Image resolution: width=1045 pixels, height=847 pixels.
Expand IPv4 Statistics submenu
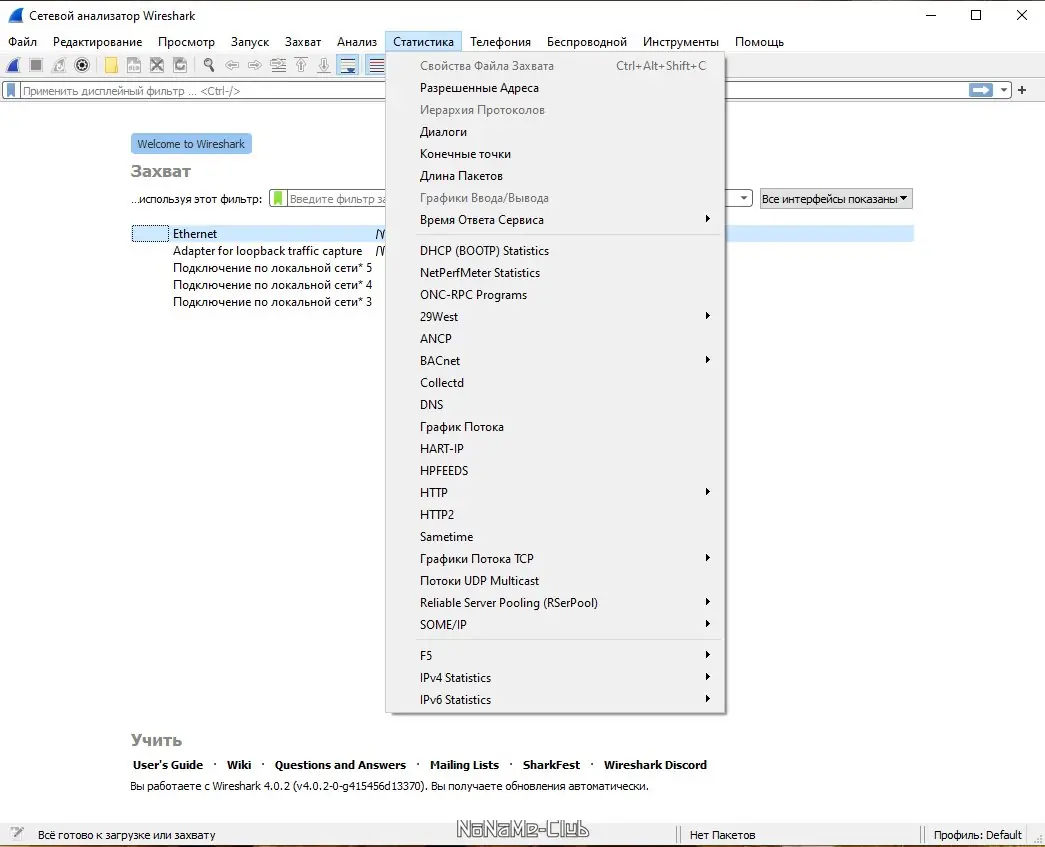555,678
